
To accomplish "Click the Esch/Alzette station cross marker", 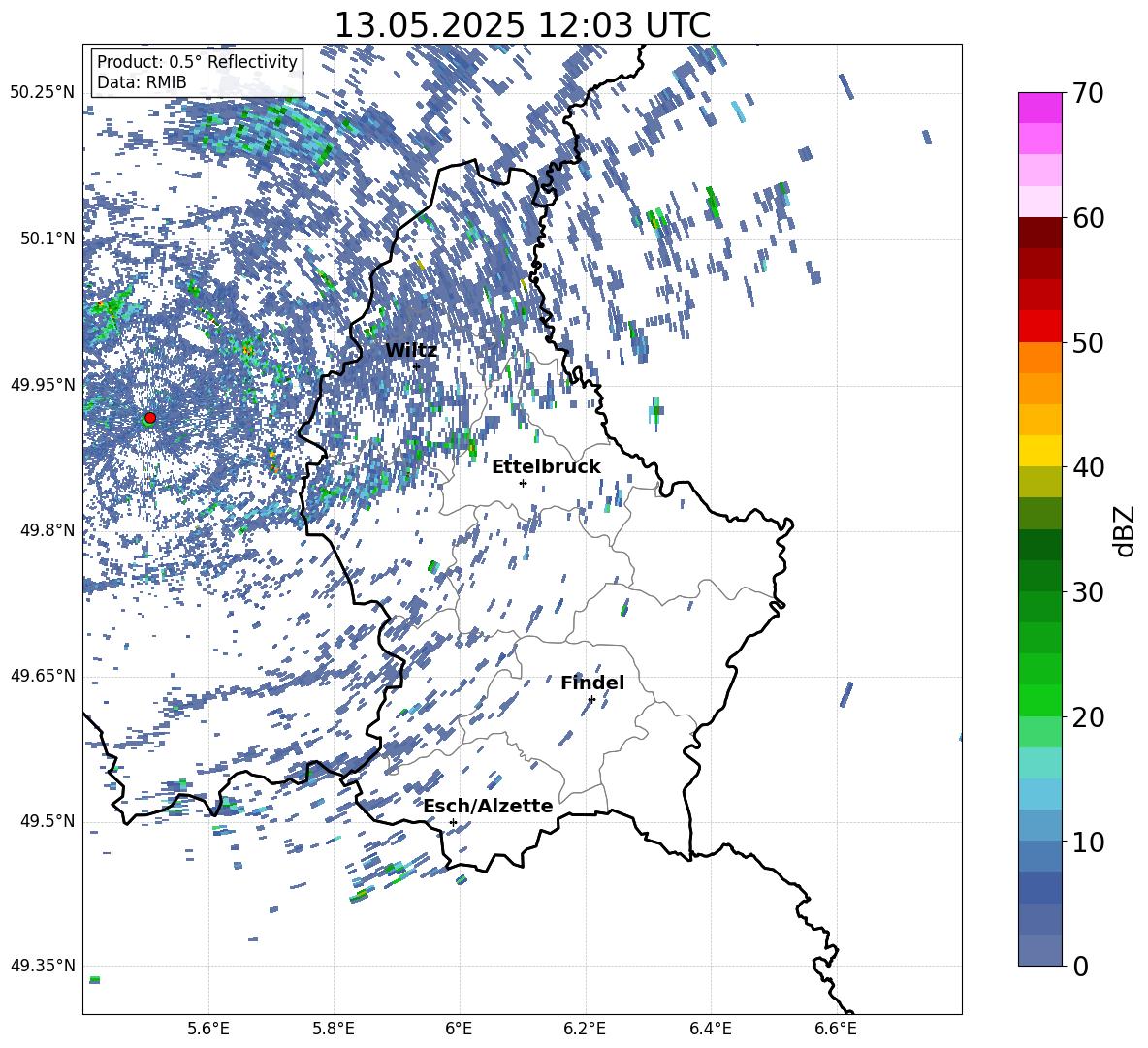I will point(453,822).
